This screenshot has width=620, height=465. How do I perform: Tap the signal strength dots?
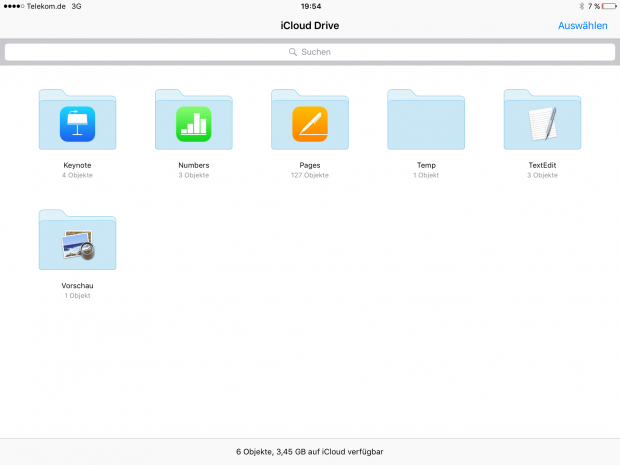(14, 6)
